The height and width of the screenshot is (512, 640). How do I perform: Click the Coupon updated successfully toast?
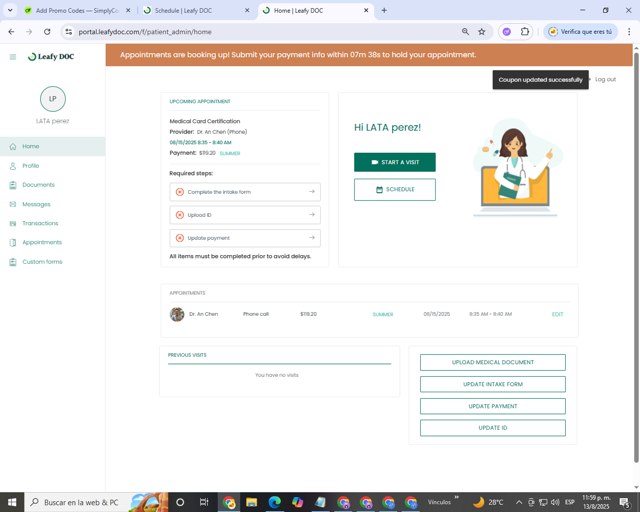[540, 80]
